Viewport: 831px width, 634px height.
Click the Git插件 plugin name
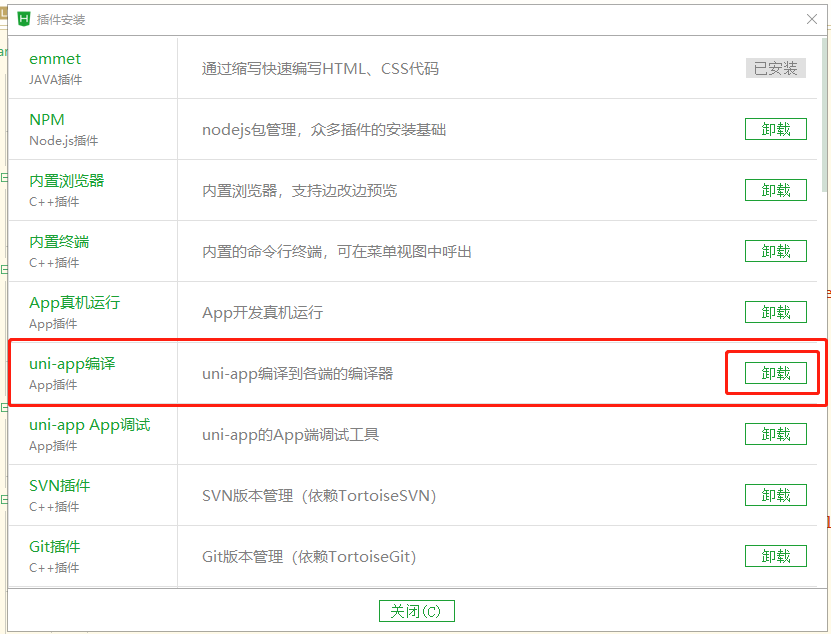point(55,546)
